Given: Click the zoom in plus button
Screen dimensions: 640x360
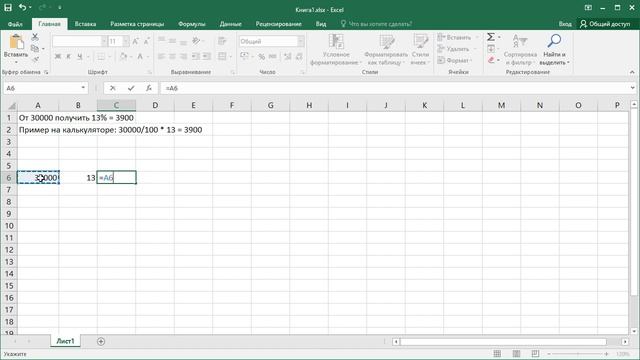Looking at the screenshot, I should 607,353.
